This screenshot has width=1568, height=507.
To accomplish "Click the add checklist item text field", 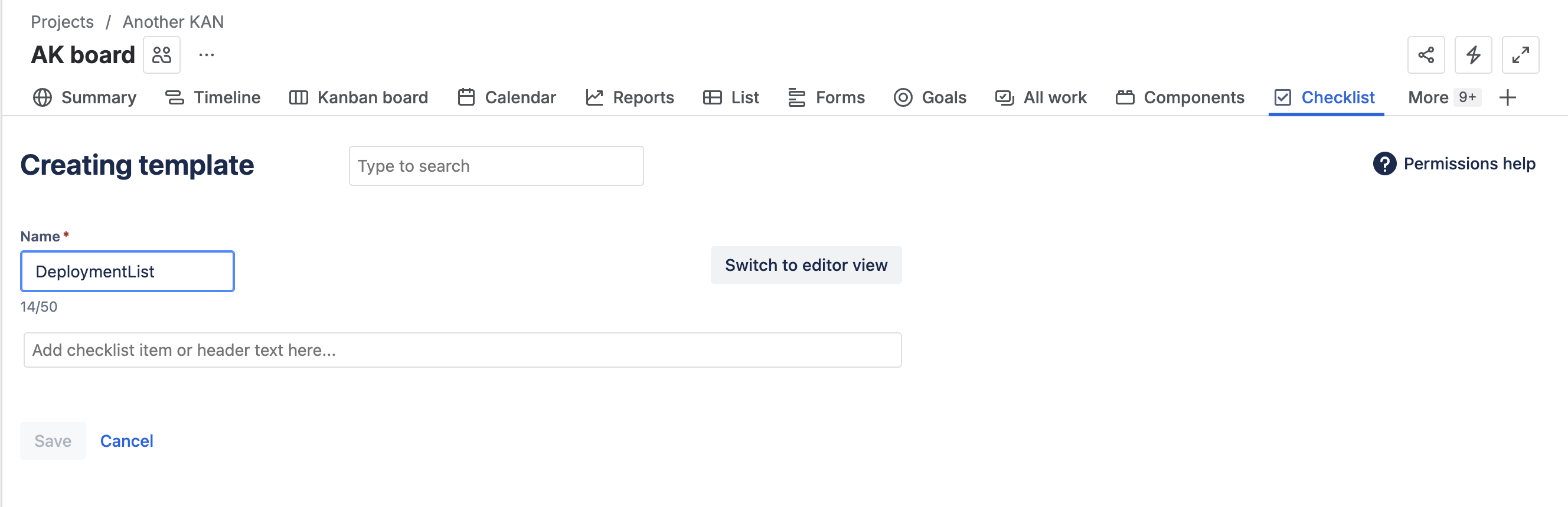I will point(462,350).
